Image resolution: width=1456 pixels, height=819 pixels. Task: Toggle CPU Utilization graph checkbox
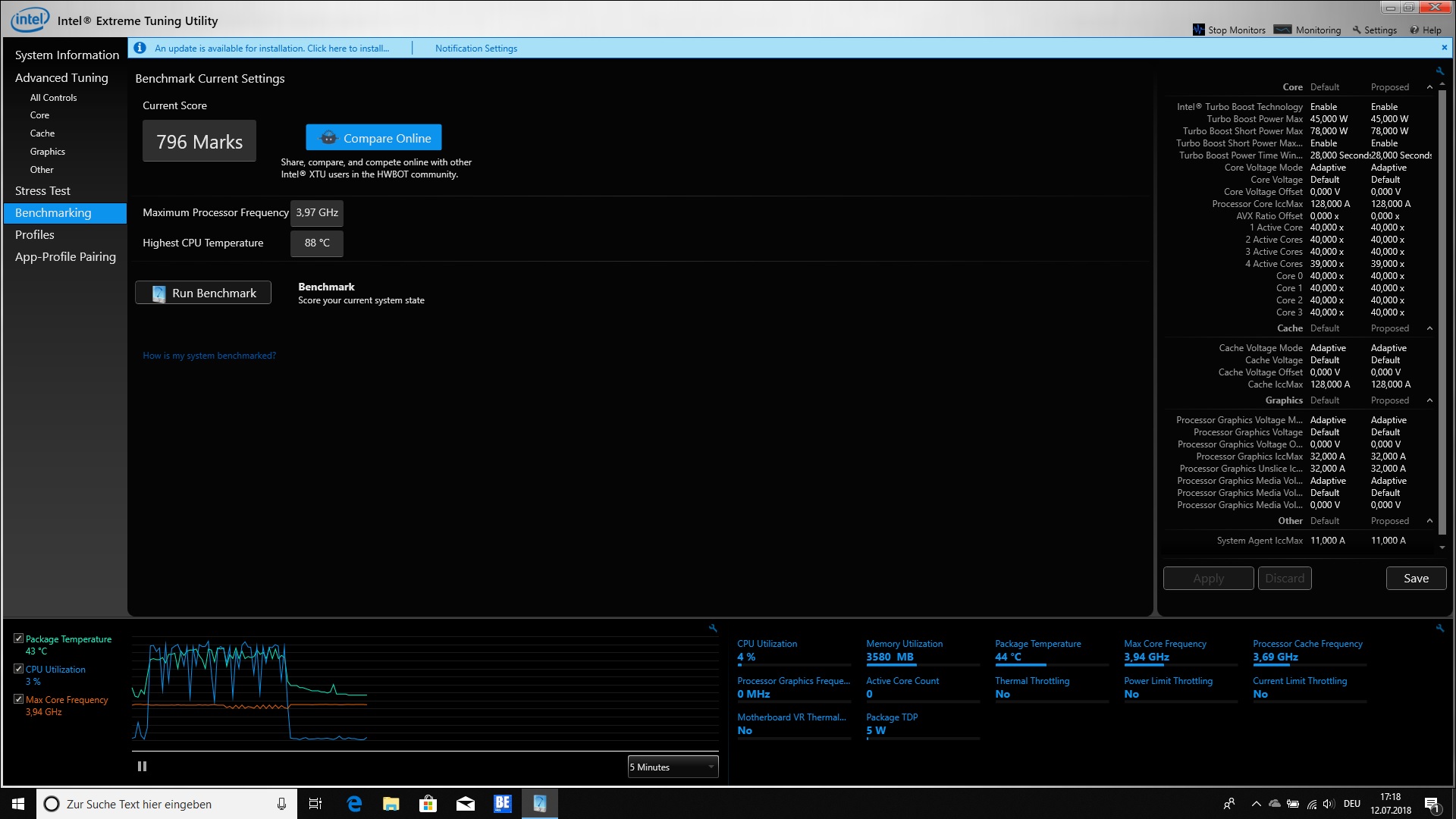pyautogui.click(x=18, y=669)
